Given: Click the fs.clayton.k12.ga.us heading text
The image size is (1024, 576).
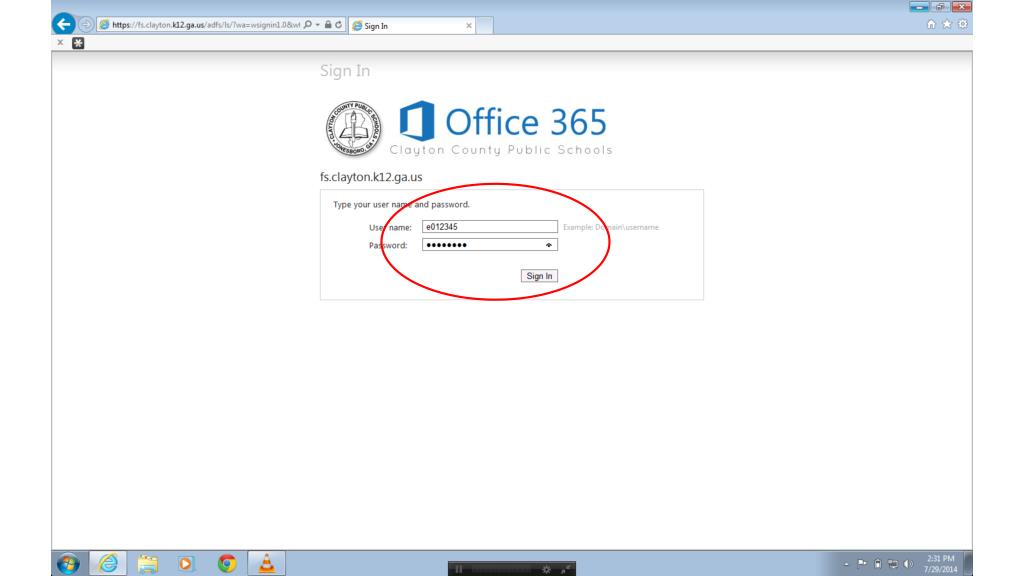Looking at the screenshot, I should [x=371, y=177].
